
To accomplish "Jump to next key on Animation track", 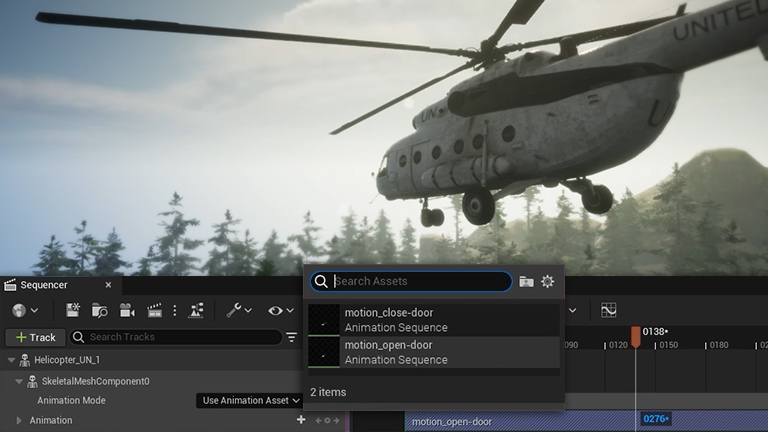I will click(336, 420).
